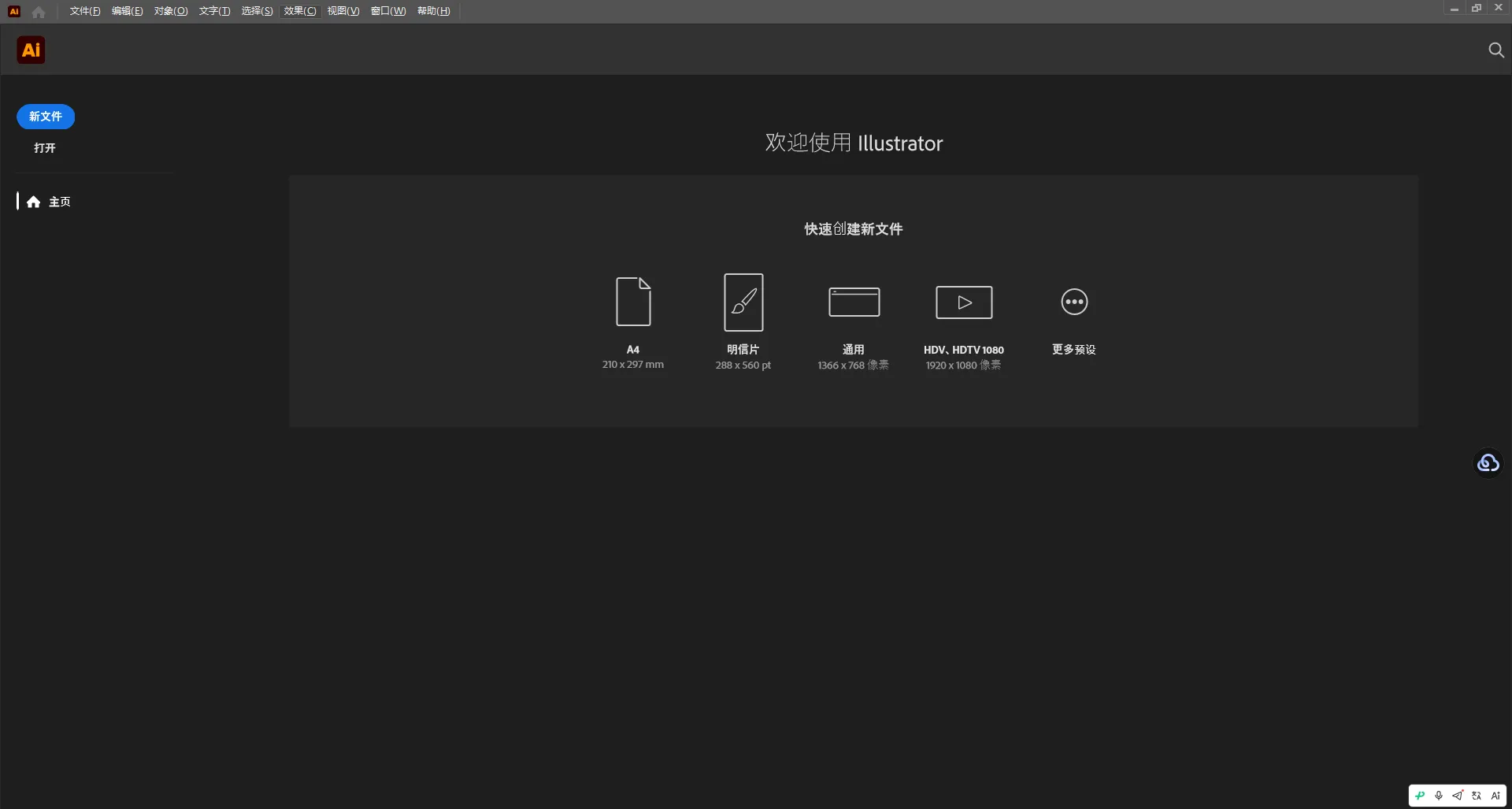The width and height of the screenshot is (1512, 809).
Task: Open the 选择(S) menu
Action: coord(257,11)
